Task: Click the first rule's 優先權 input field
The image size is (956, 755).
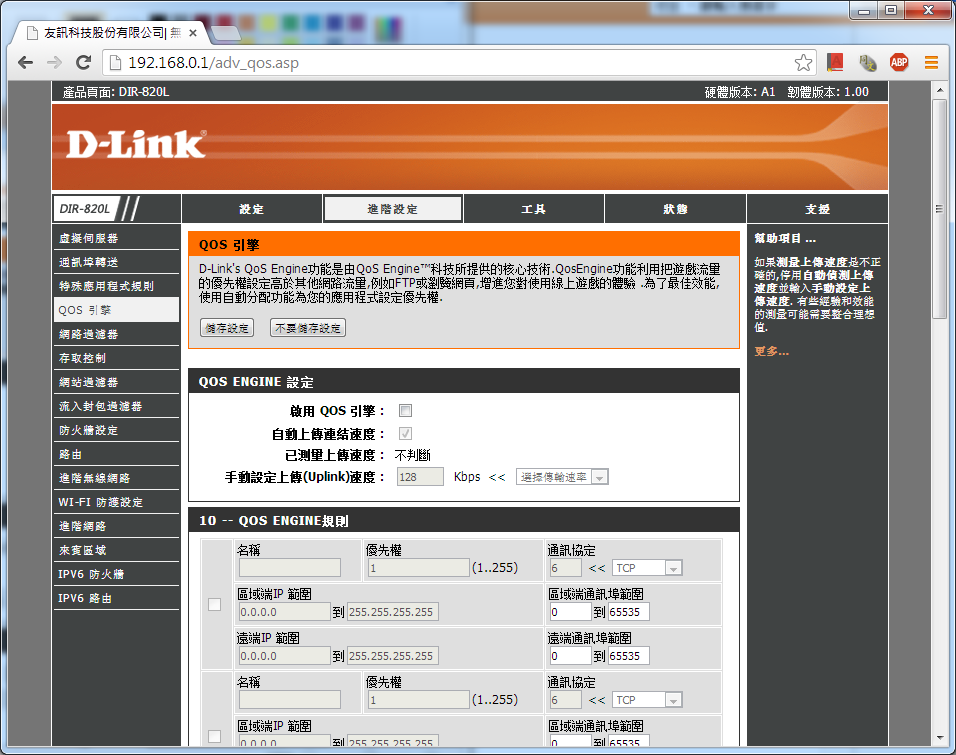Action: coord(418,568)
